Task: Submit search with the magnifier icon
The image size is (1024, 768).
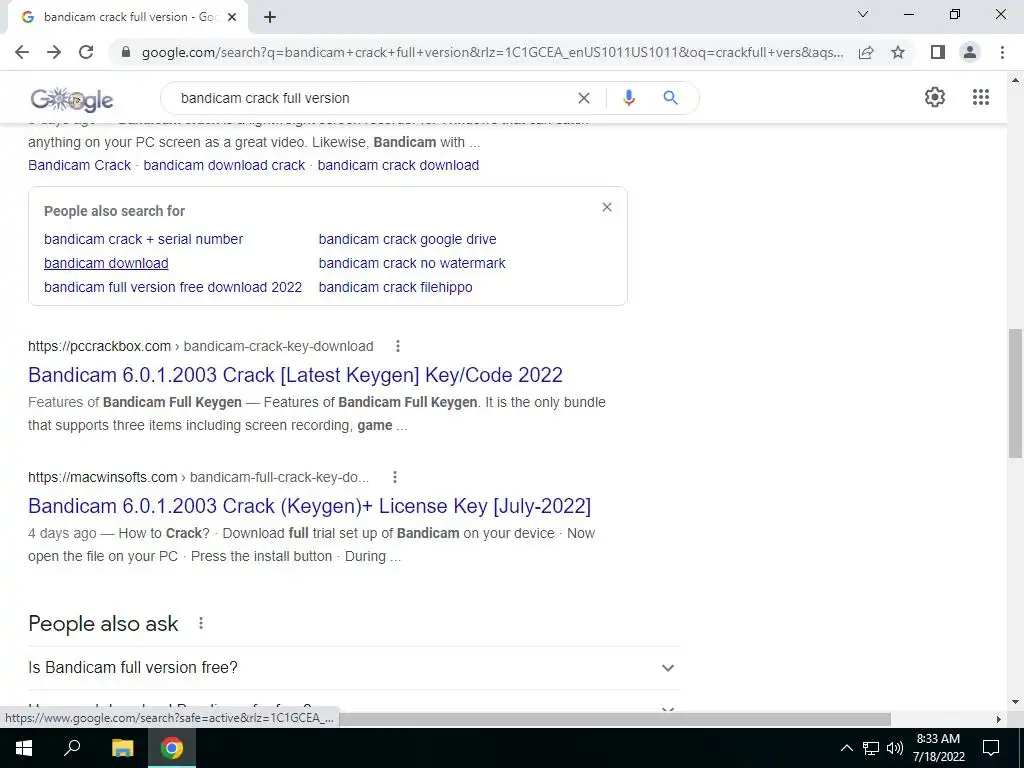Action: [670, 98]
